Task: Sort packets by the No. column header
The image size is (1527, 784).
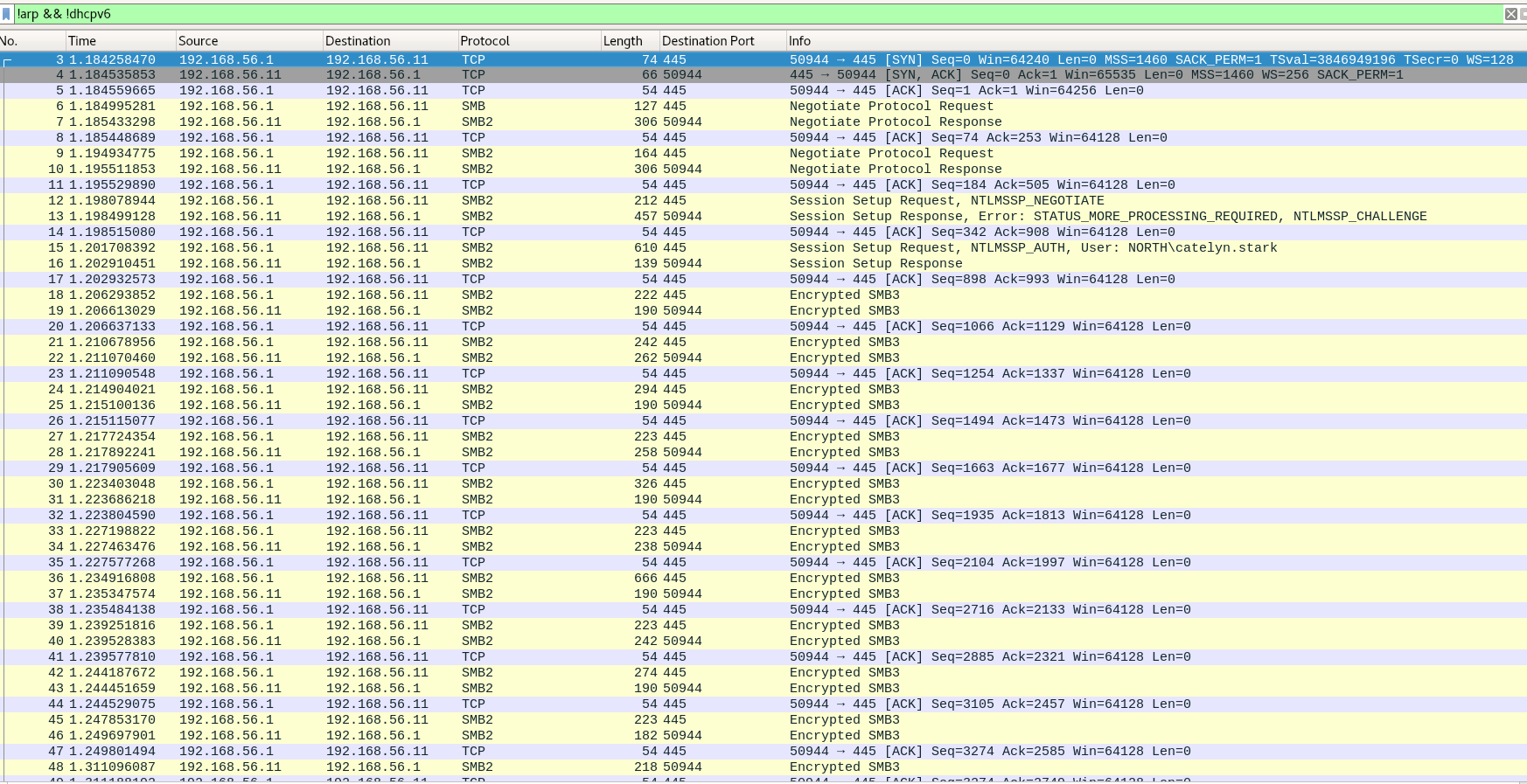Action: [32, 41]
